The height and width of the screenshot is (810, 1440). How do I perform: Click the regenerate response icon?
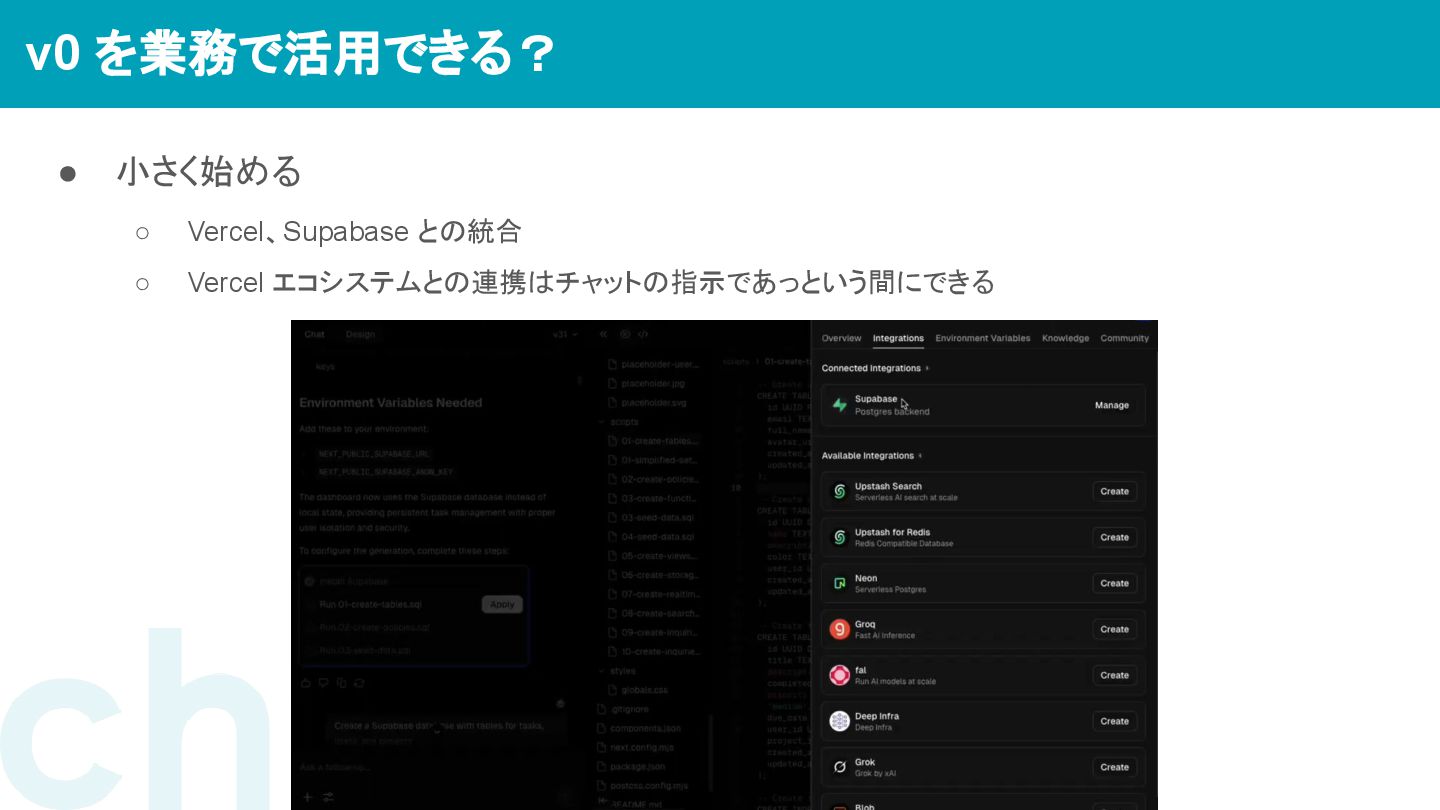pyautogui.click(x=359, y=683)
